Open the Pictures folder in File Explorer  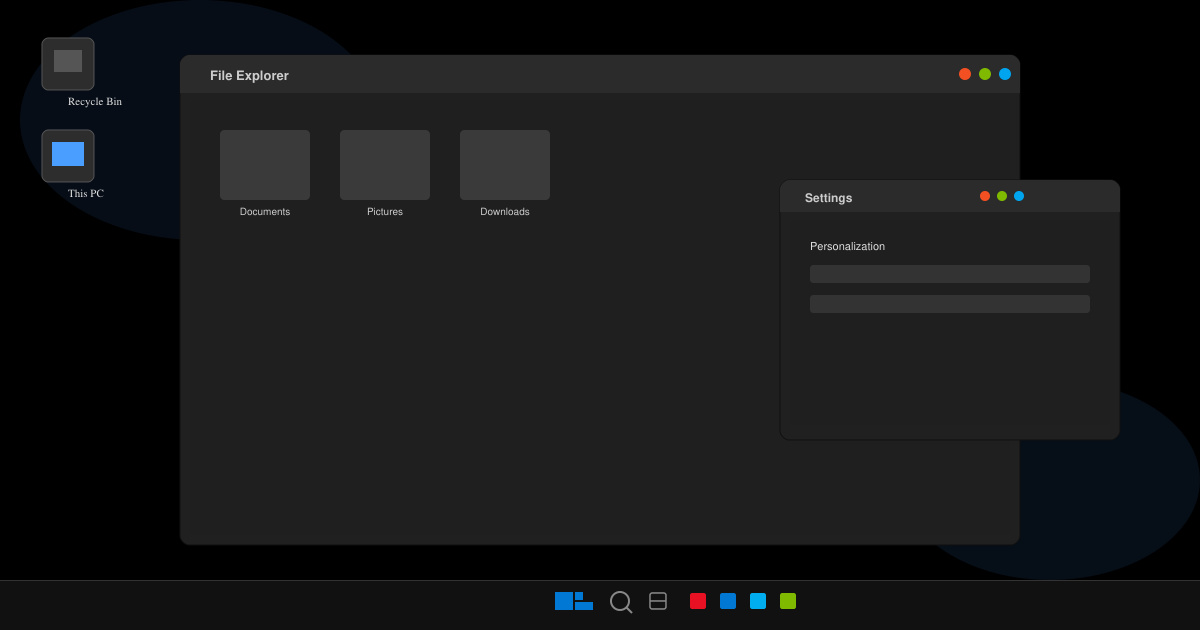[x=385, y=165]
